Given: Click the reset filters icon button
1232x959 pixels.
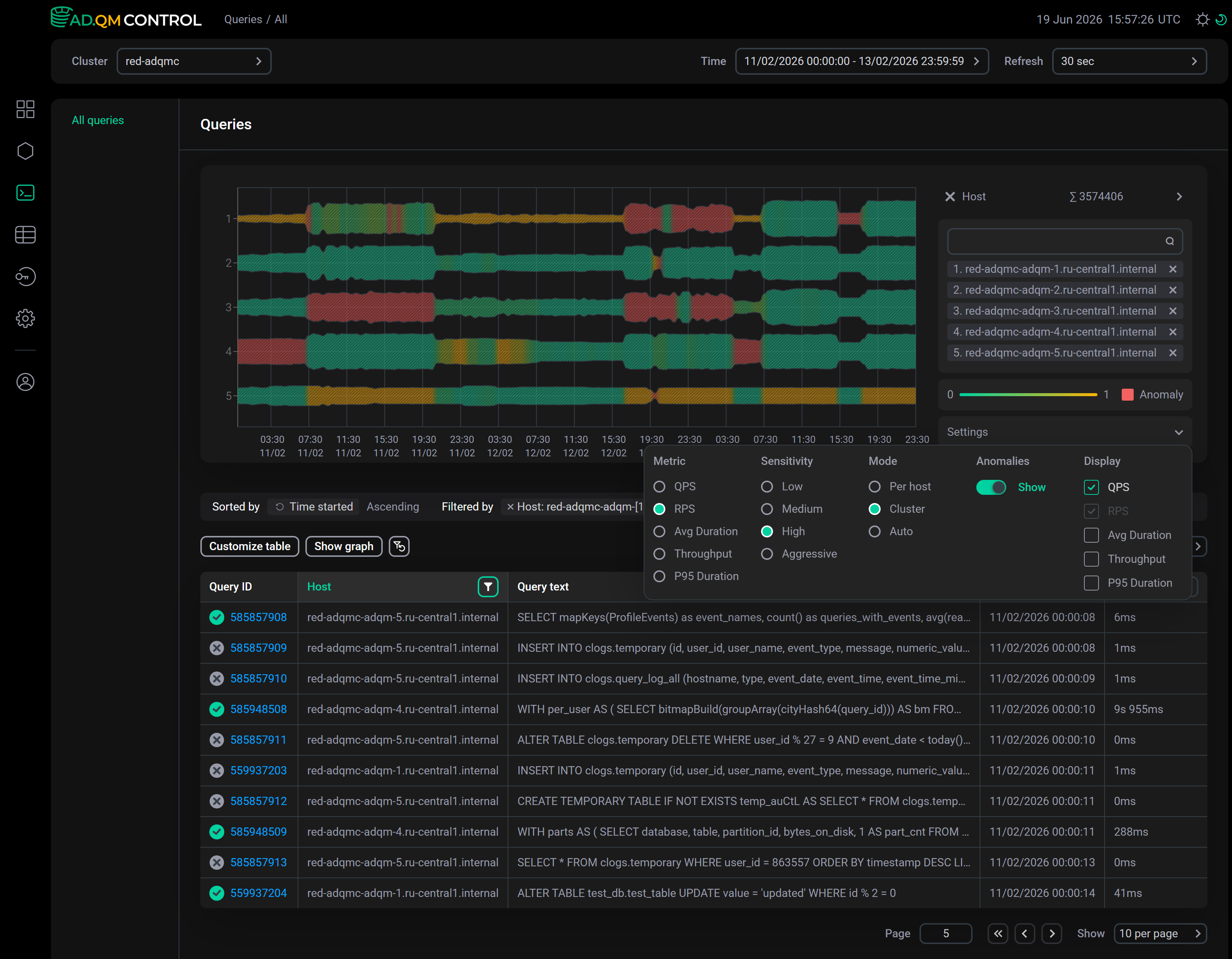Looking at the screenshot, I should 399,546.
